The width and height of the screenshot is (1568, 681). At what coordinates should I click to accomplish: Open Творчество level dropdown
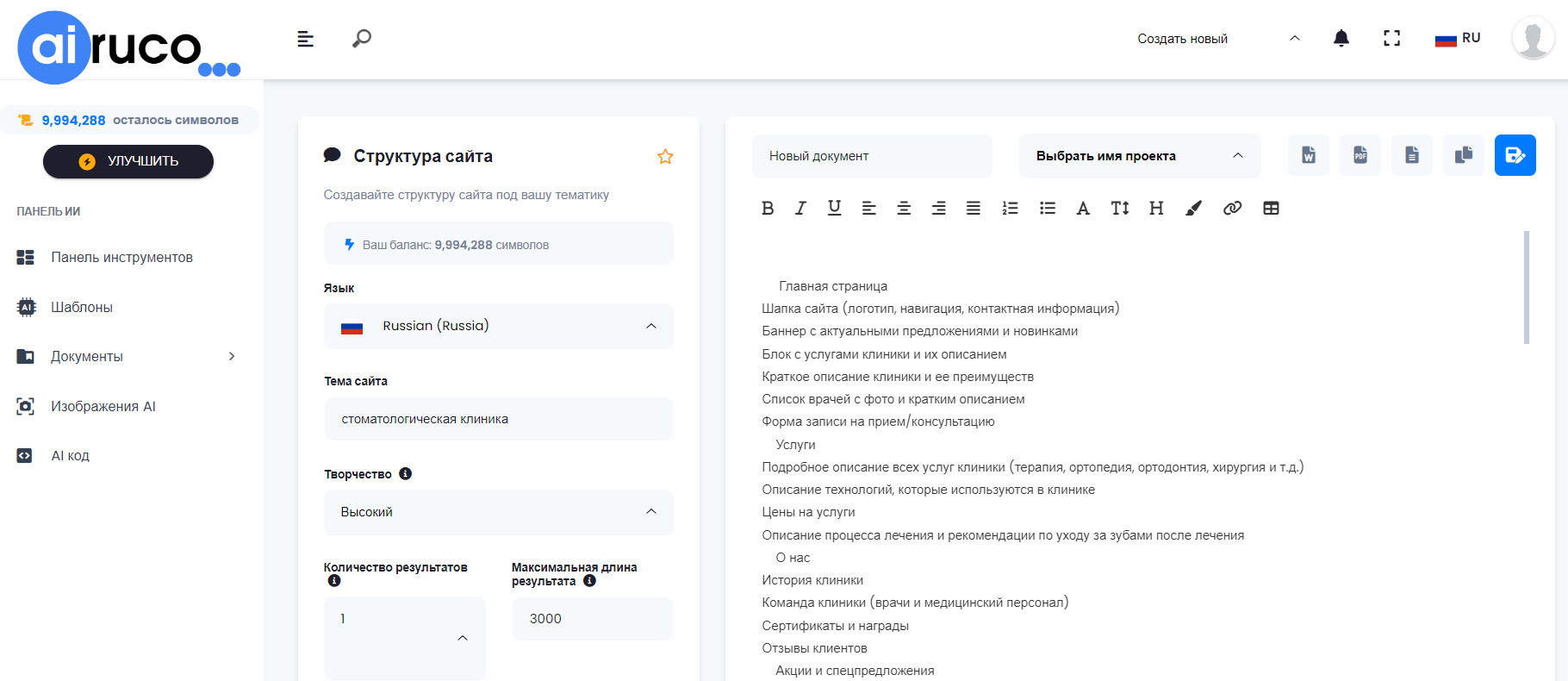(x=499, y=512)
